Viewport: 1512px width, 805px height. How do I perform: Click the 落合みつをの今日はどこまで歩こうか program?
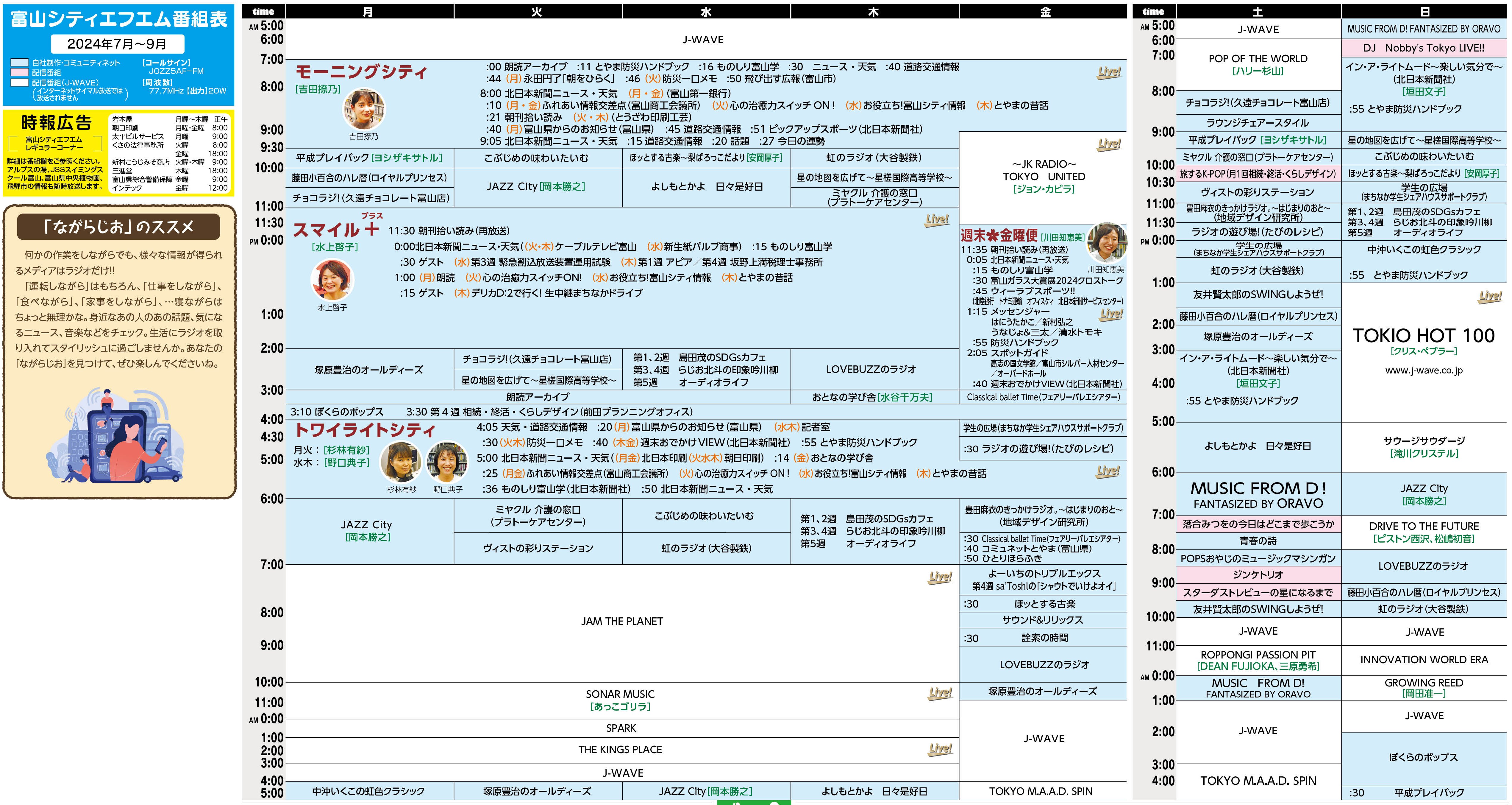pos(1258,524)
